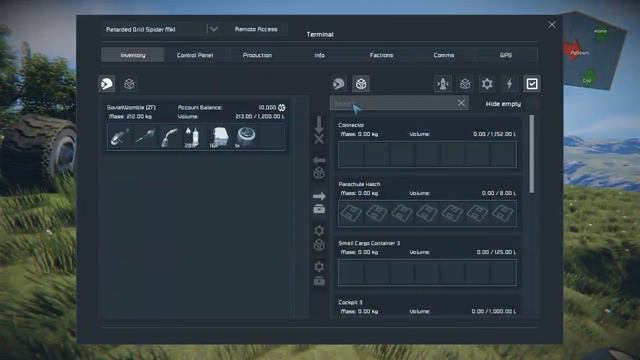This screenshot has height=360, width=640.
Task: Click the right inventory list scrollbar
Action: point(531,154)
